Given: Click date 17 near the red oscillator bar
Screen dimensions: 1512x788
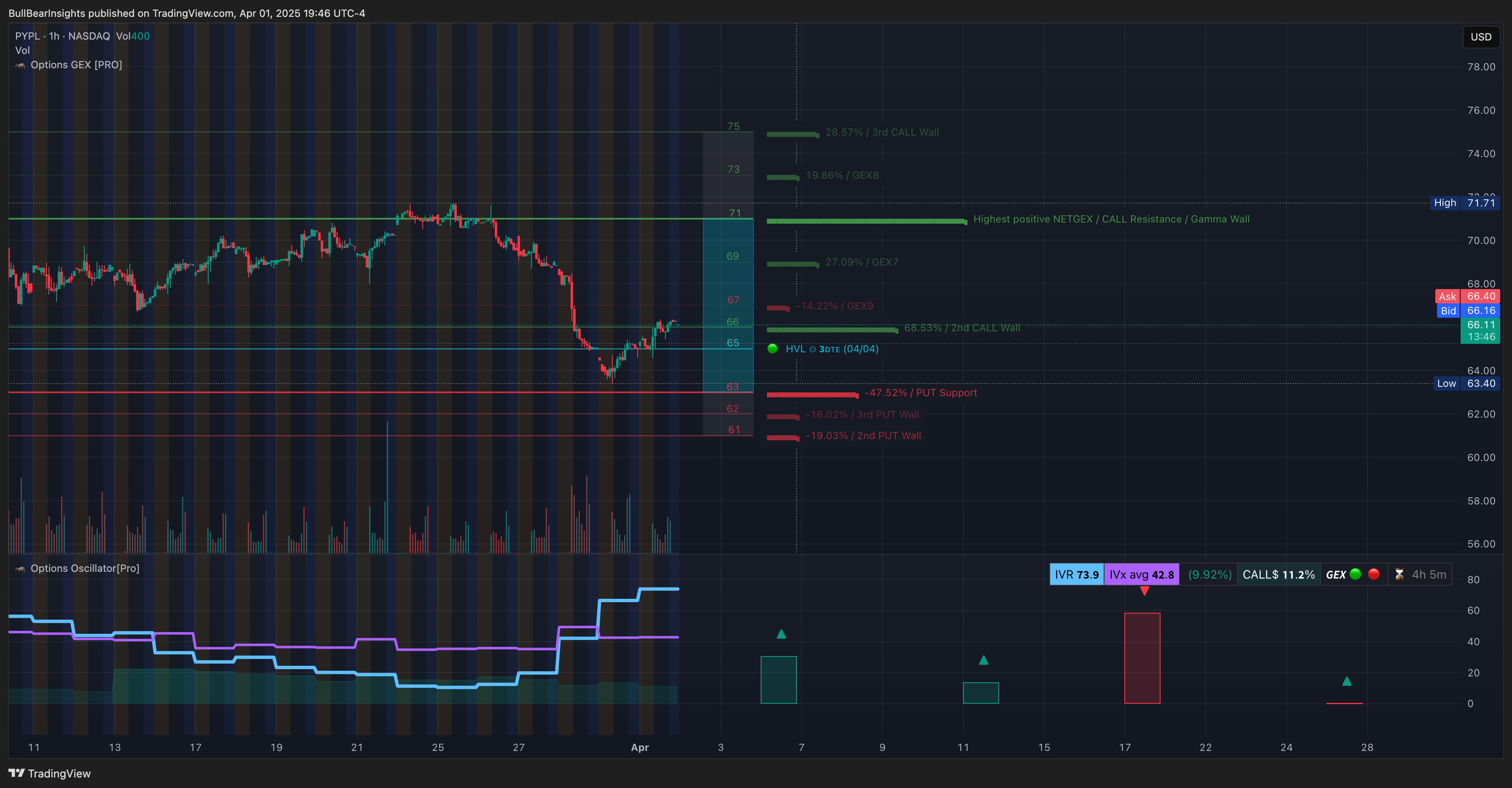Looking at the screenshot, I should (1125, 747).
